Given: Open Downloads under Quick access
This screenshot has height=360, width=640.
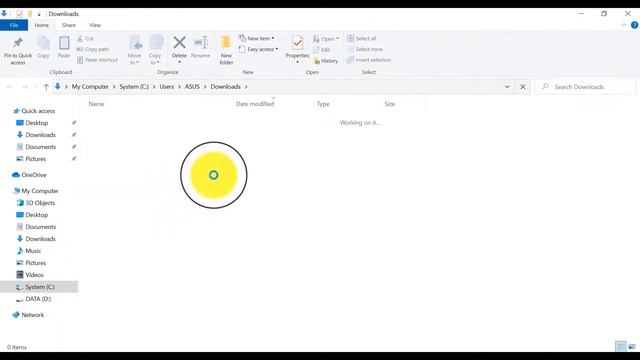Looking at the screenshot, I should click(x=40, y=135).
